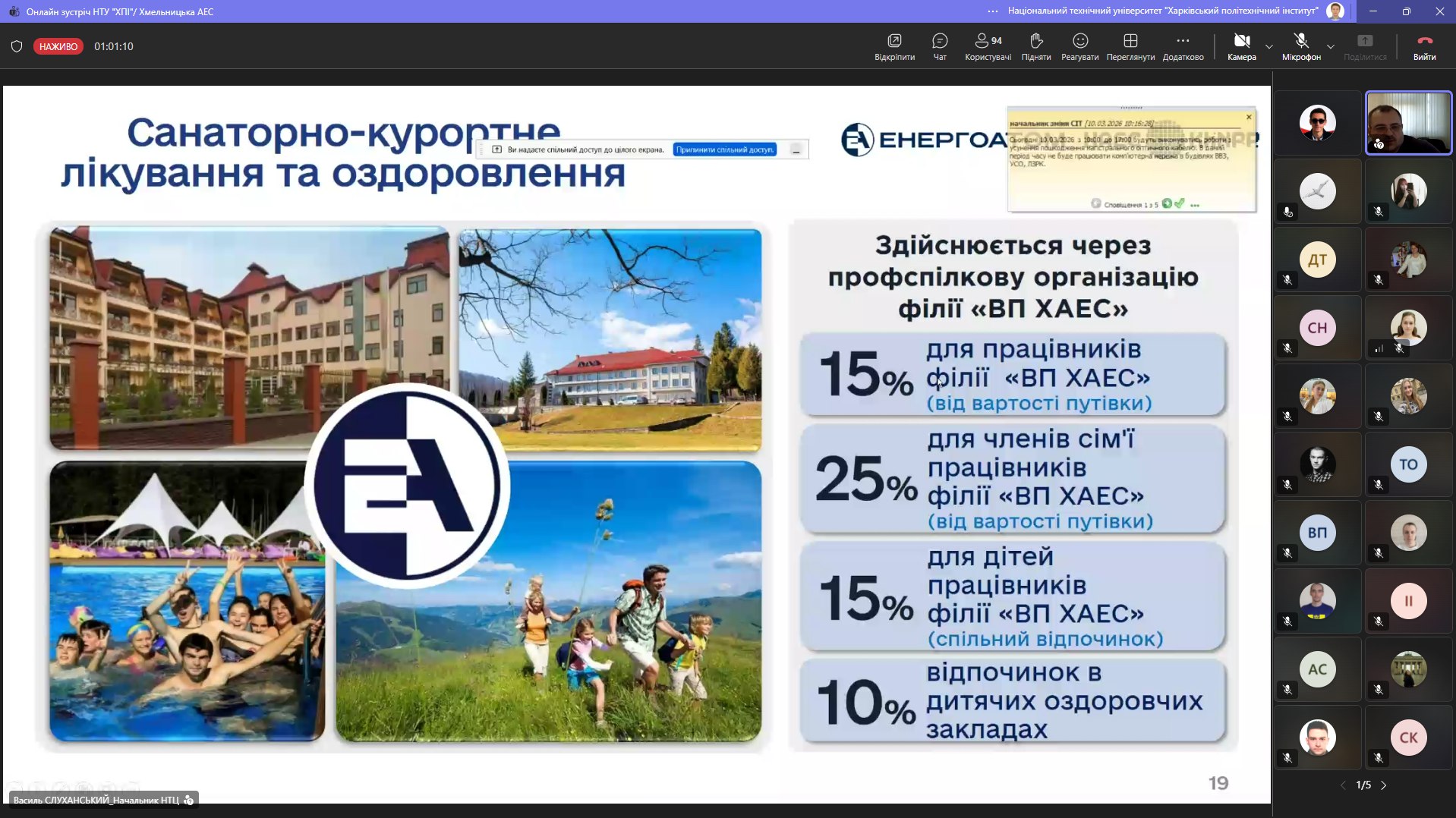Click the '25%' figure on the slide
This screenshot has height=818, width=1456.
(x=866, y=480)
